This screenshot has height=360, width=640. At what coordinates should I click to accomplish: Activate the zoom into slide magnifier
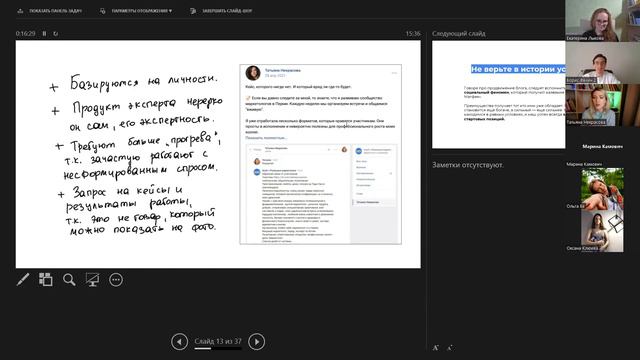69,280
